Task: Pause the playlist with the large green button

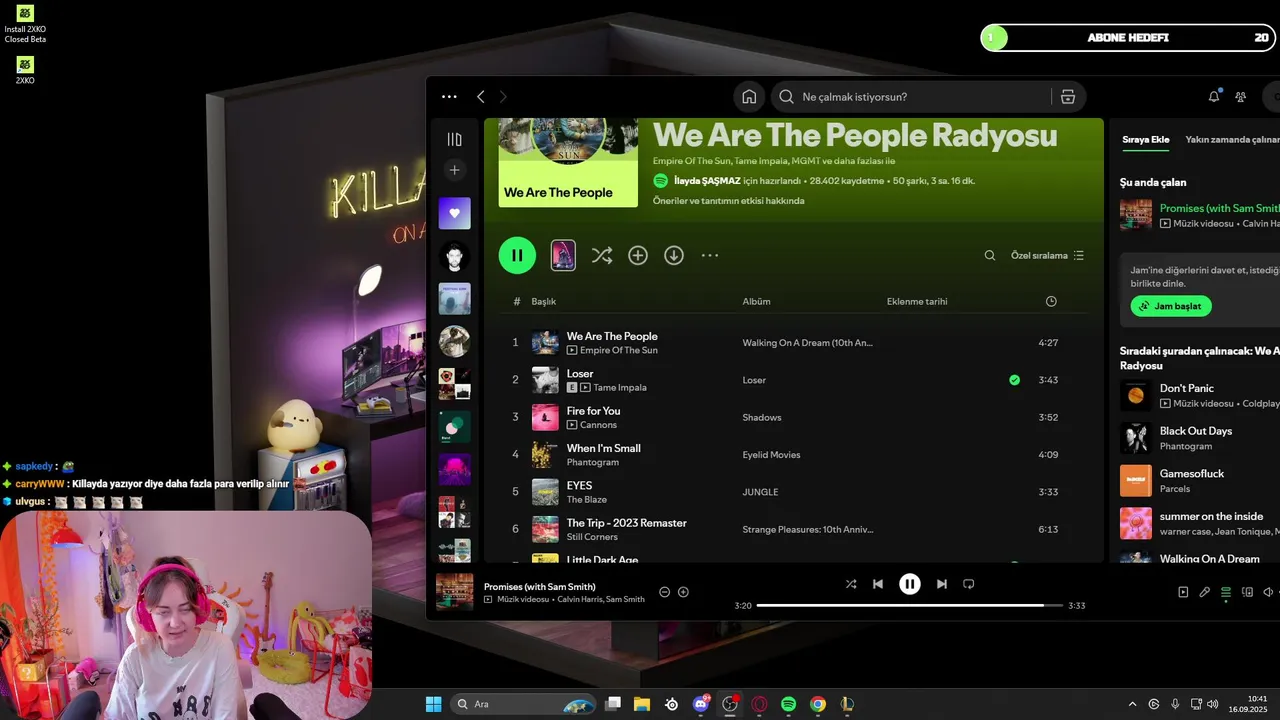Action: tap(517, 255)
